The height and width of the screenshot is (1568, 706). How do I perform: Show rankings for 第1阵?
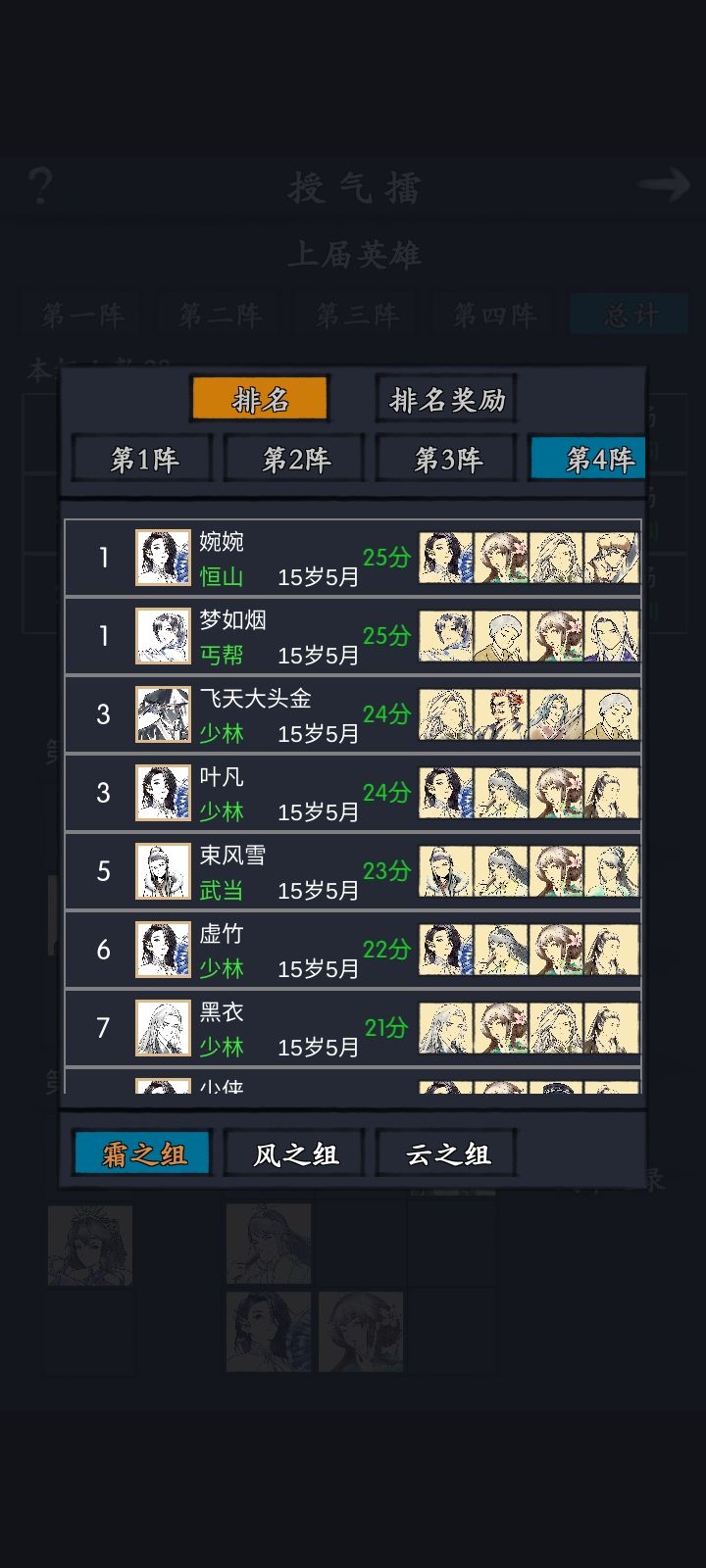(143, 459)
